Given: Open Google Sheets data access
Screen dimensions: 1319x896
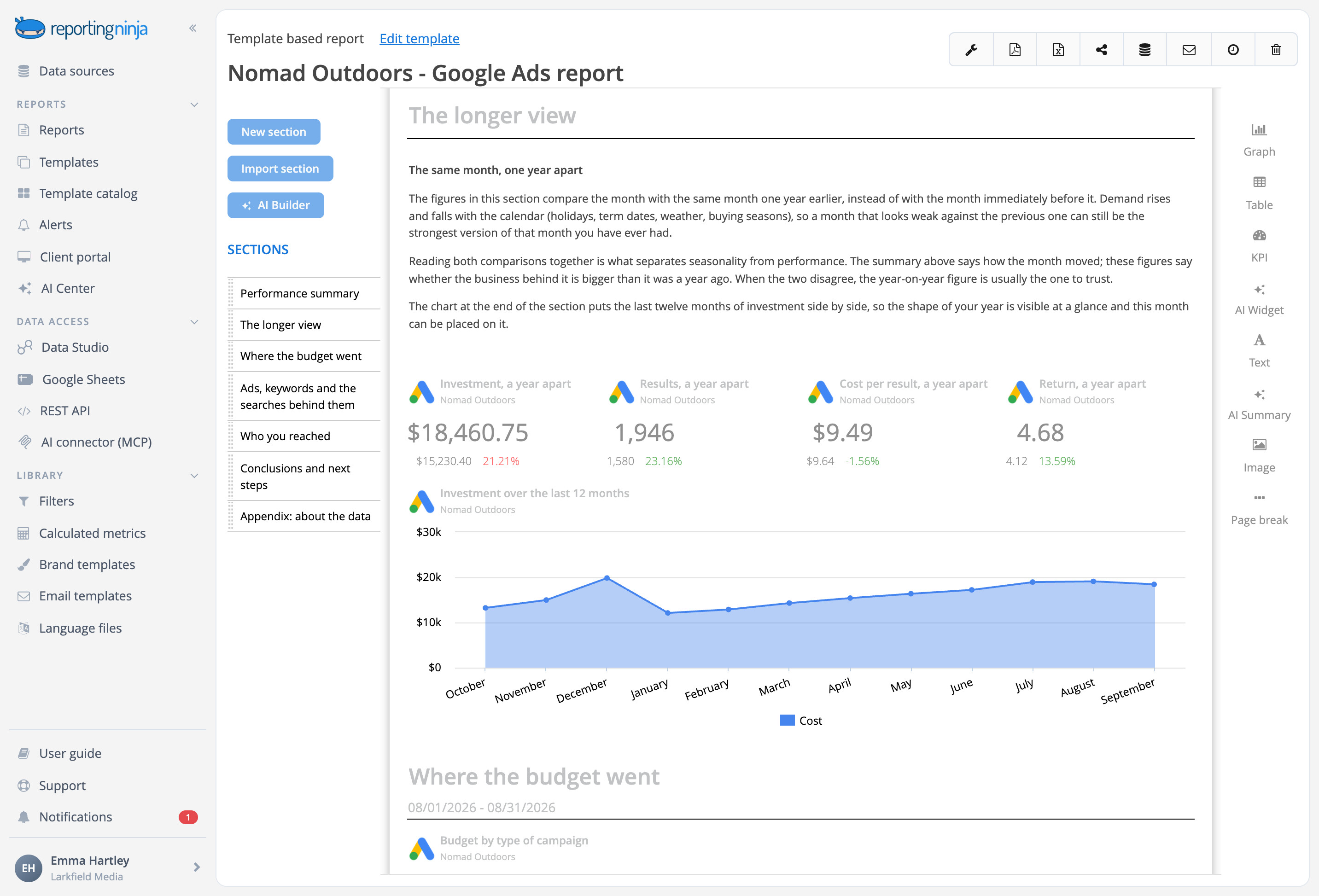Looking at the screenshot, I should point(83,379).
